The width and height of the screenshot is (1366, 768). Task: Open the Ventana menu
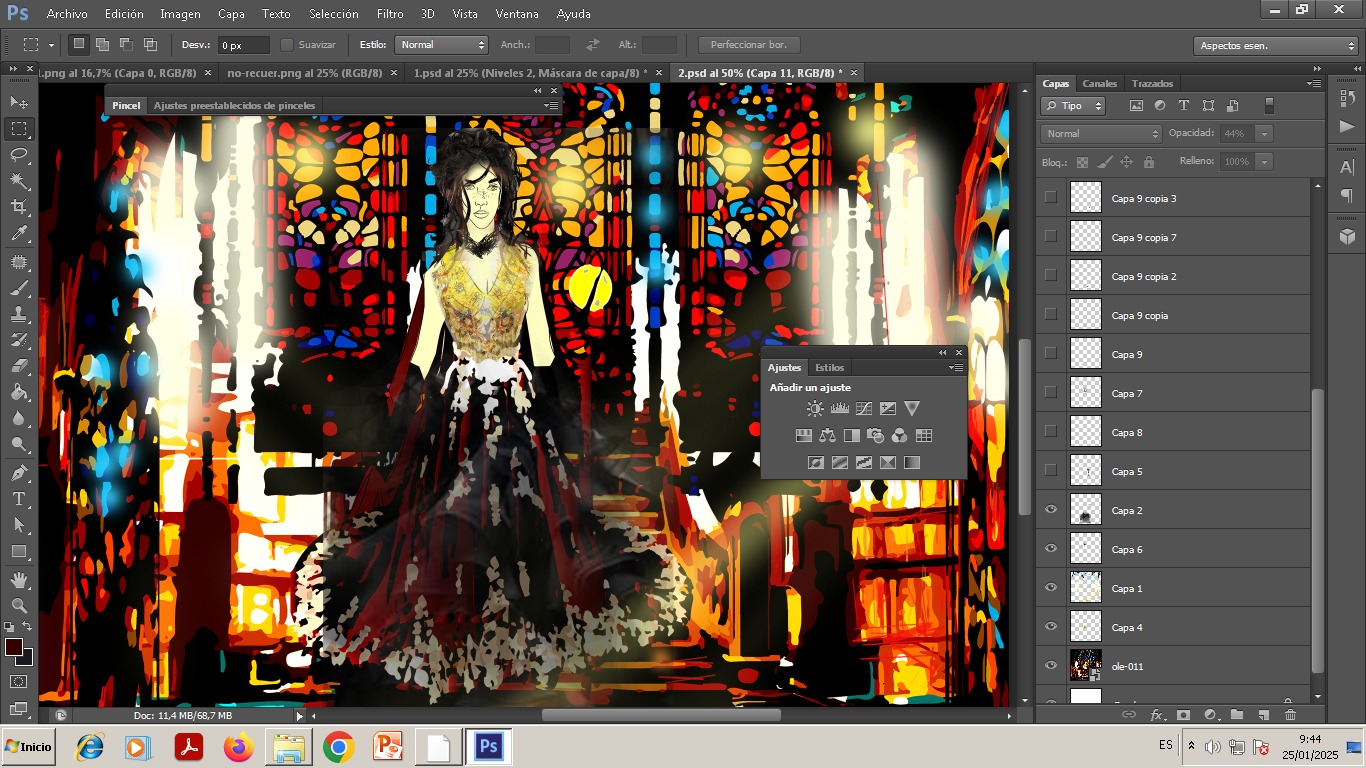[517, 14]
